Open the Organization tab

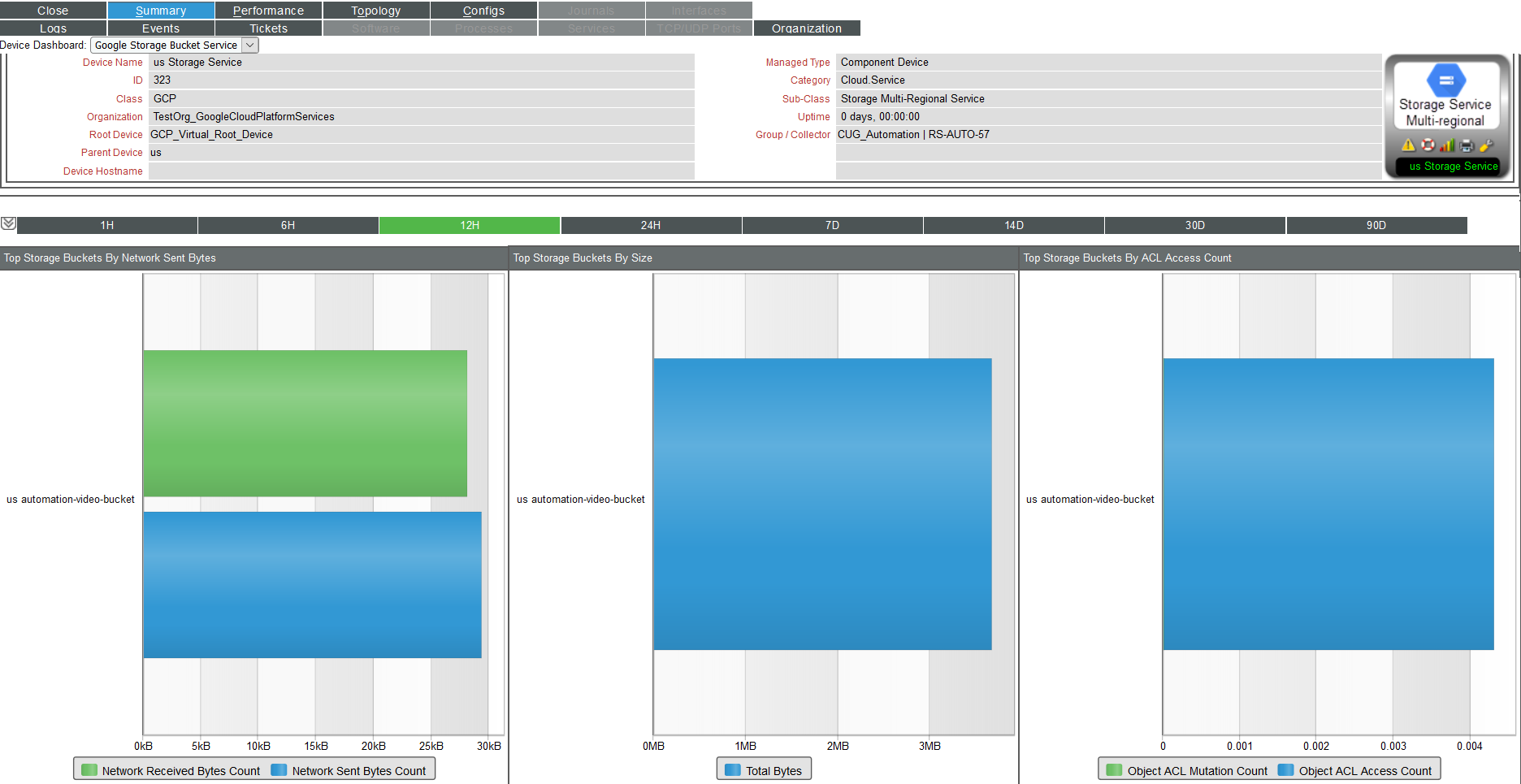(x=807, y=27)
